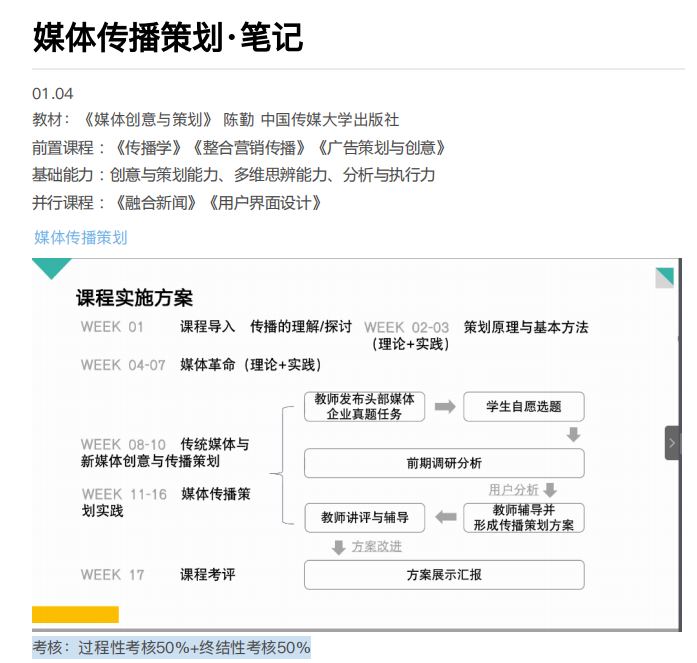Click the 01.04 date text
This screenshot has width=697, height=663.
click(x=53, y=93)
